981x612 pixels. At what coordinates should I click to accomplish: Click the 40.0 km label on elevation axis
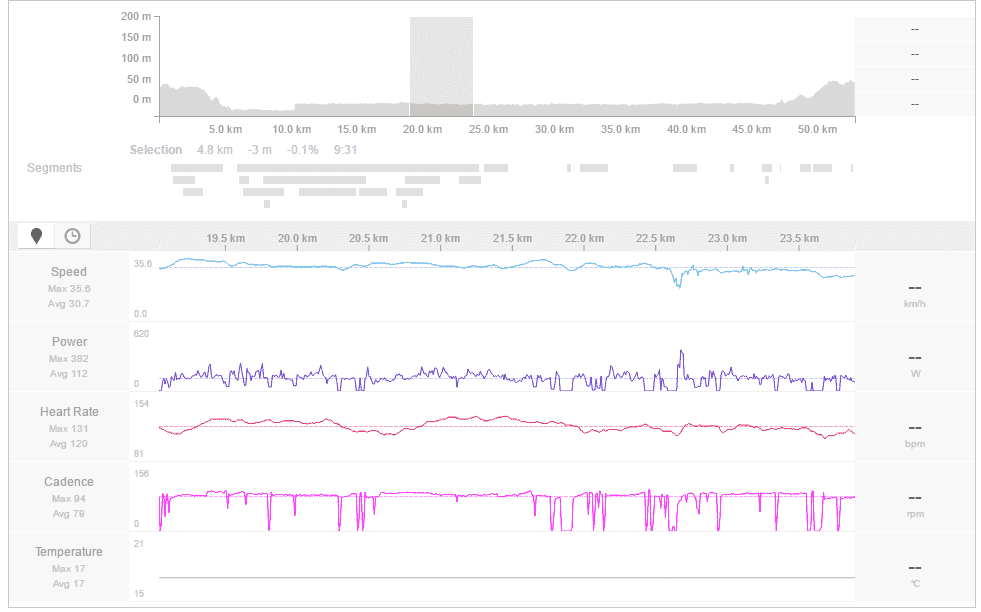[686, 130]
